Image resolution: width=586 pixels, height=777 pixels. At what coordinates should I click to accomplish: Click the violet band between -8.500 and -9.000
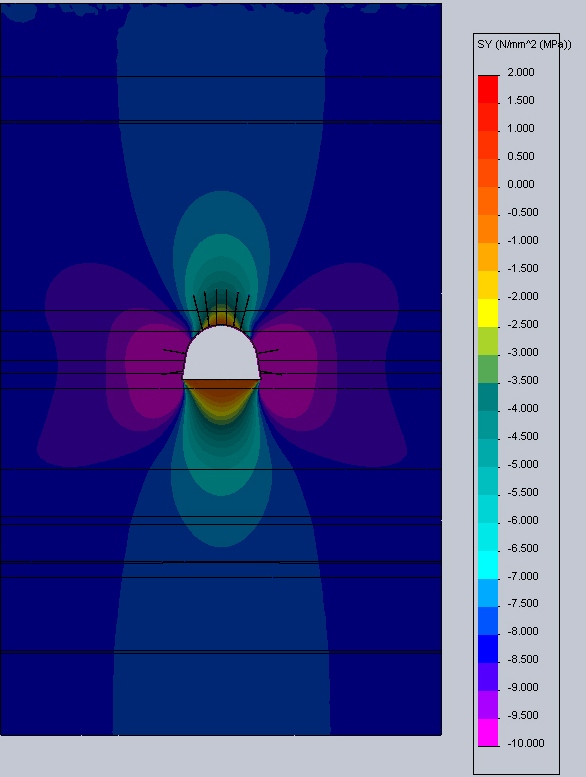point(488,676)
